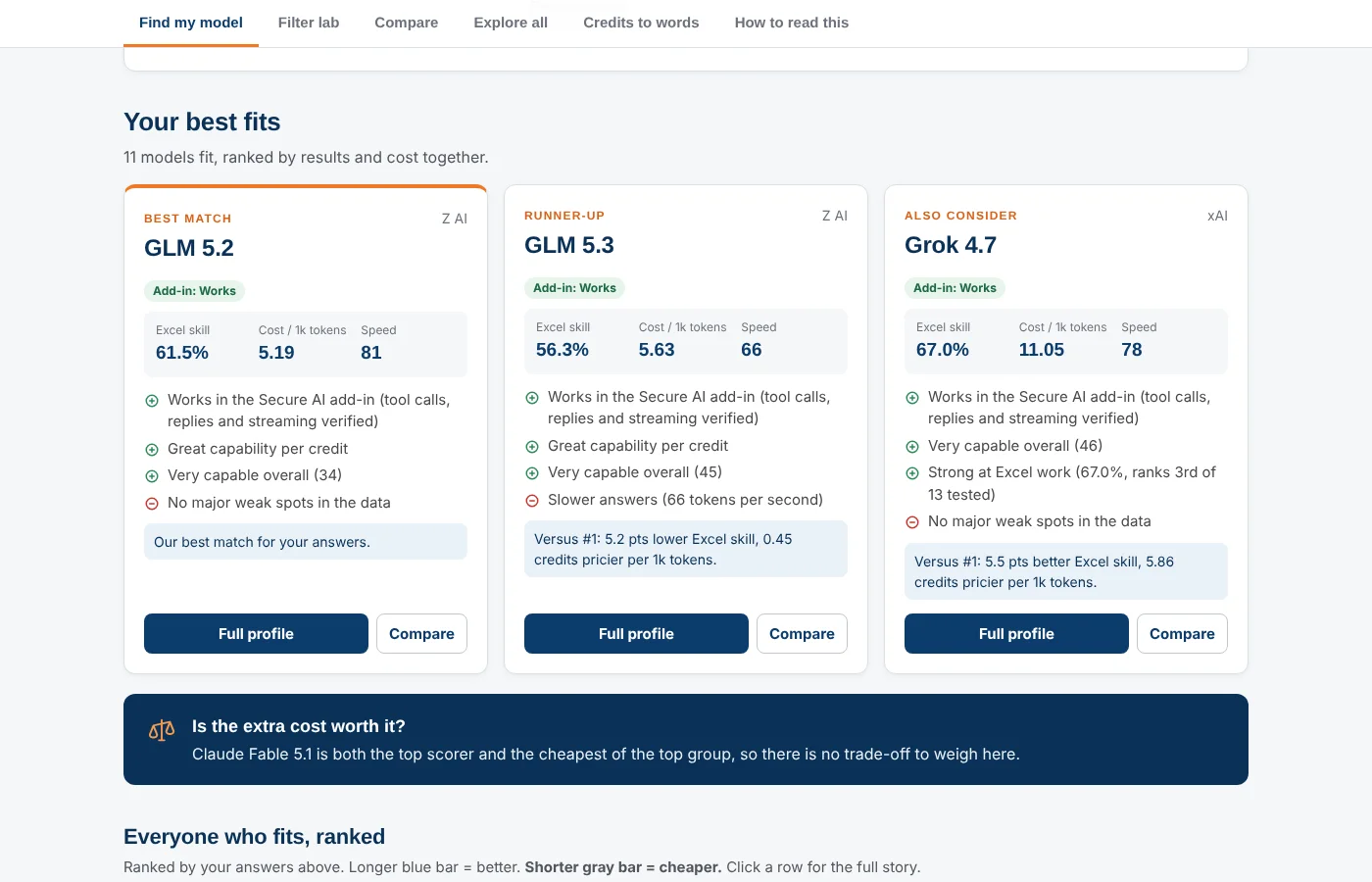
Task: Click Compare button on GLM 5.2 card
Action: coord(421,634)
